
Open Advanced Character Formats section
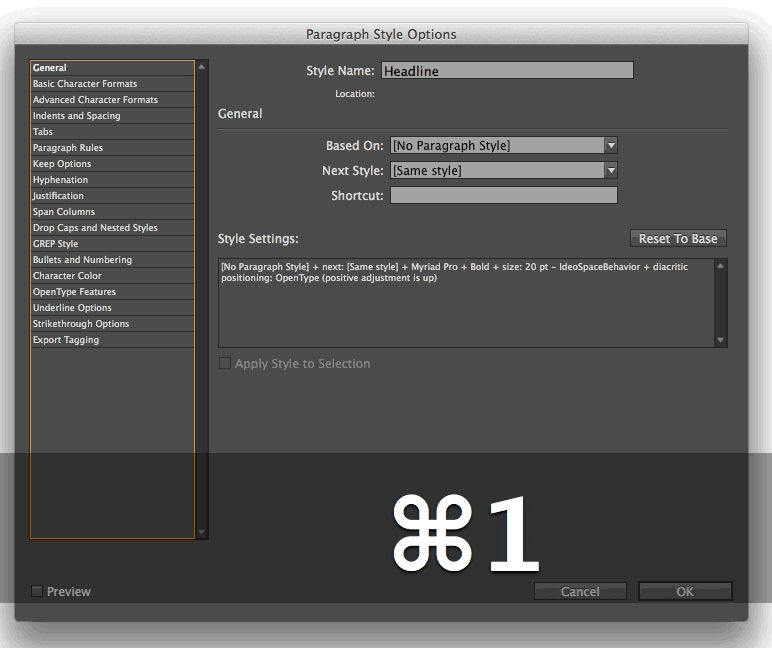pyautogui.click(x=95, y=100)
